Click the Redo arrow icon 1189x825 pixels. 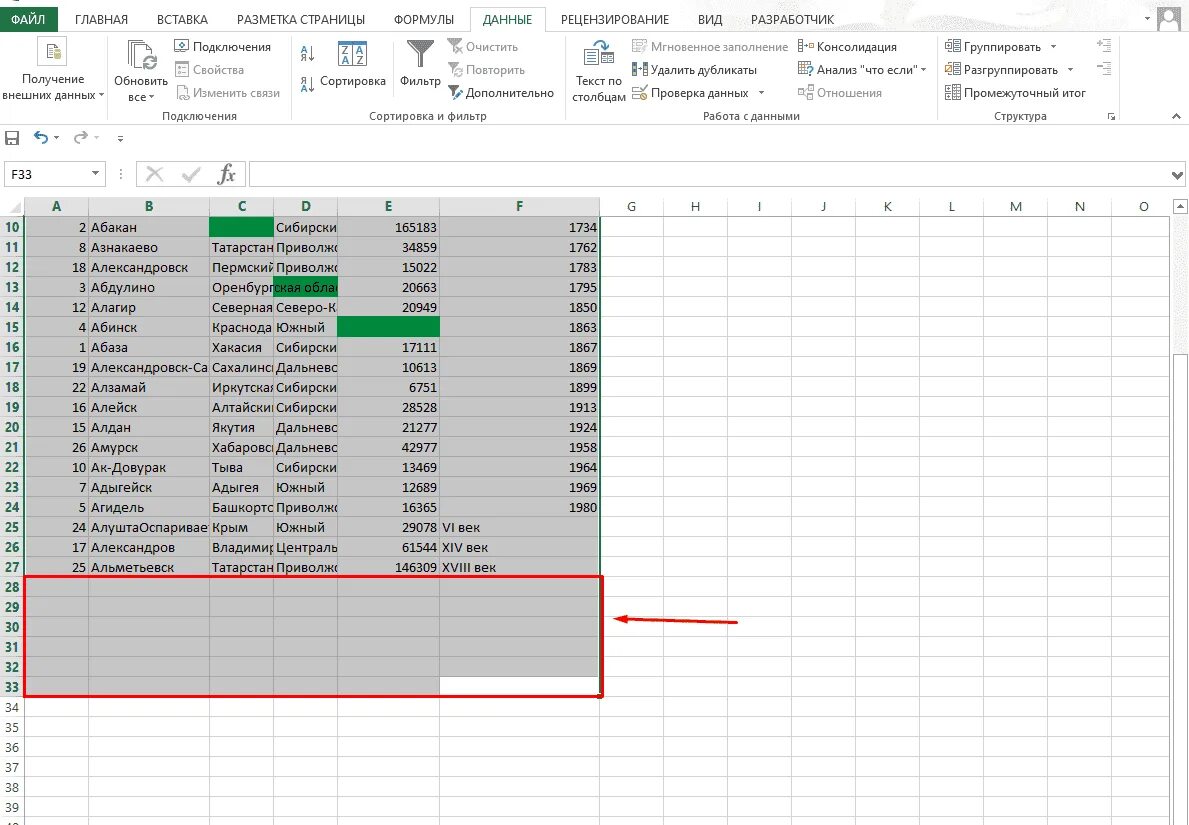(80, 137)
